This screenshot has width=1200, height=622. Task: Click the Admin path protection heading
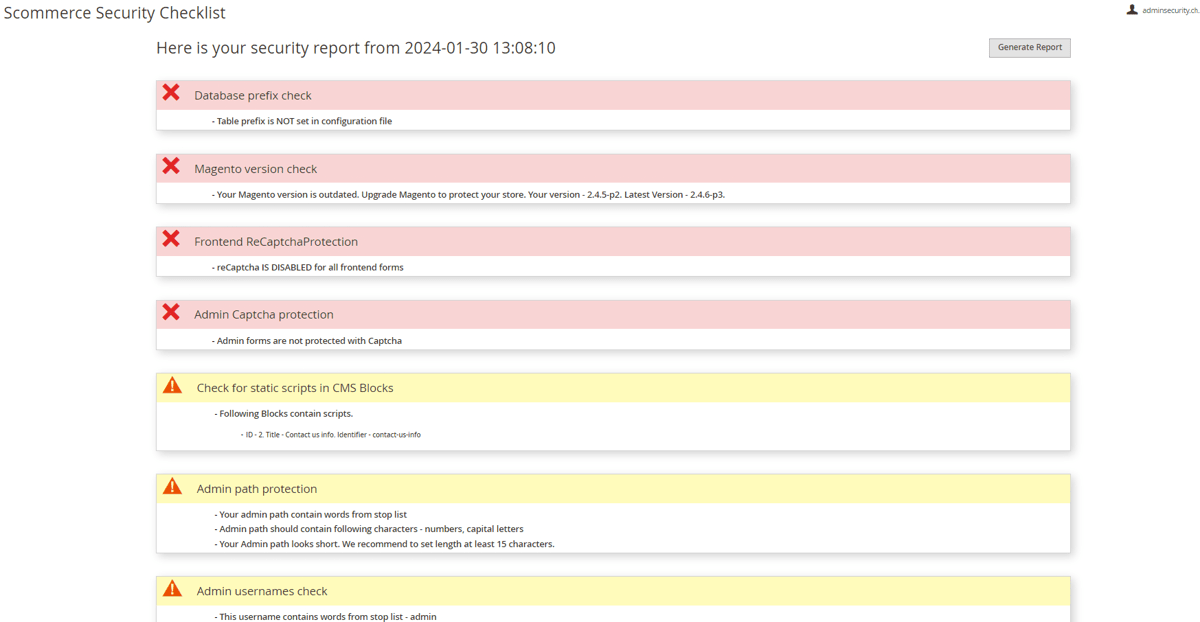(x=257, y=489)
